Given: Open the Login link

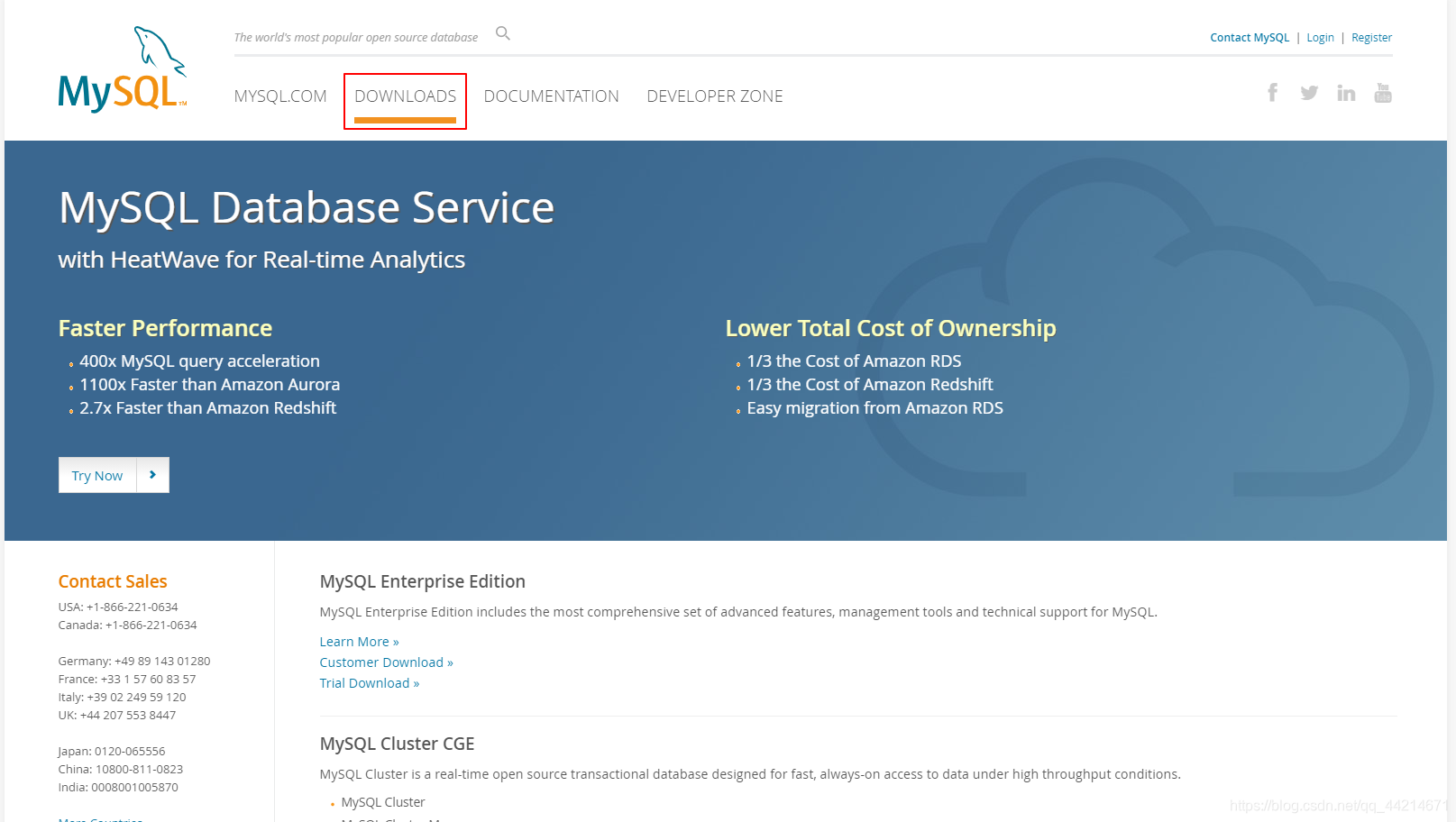Looking at the screenshot, I should click(x=1320, y=38).
